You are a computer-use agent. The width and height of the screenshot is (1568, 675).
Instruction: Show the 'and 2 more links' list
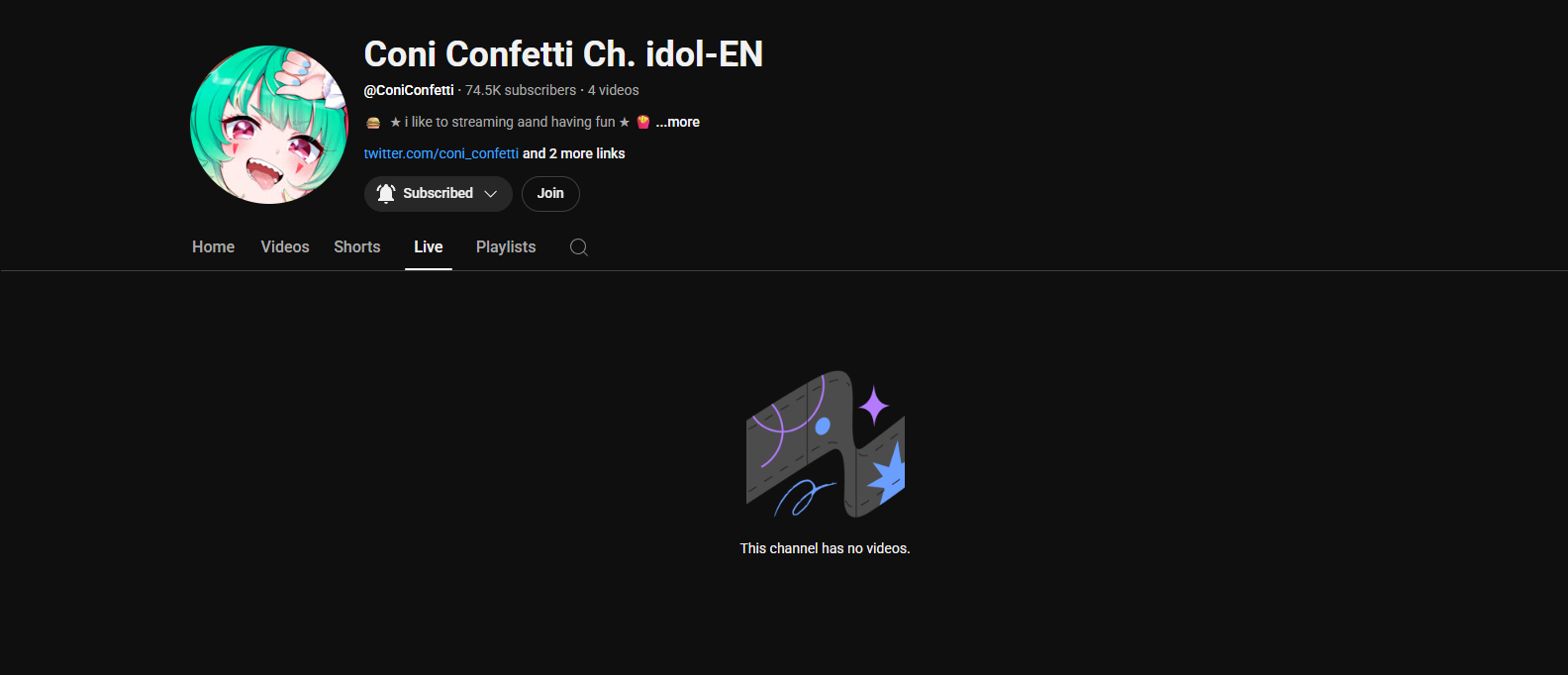(x=574, y=153)
